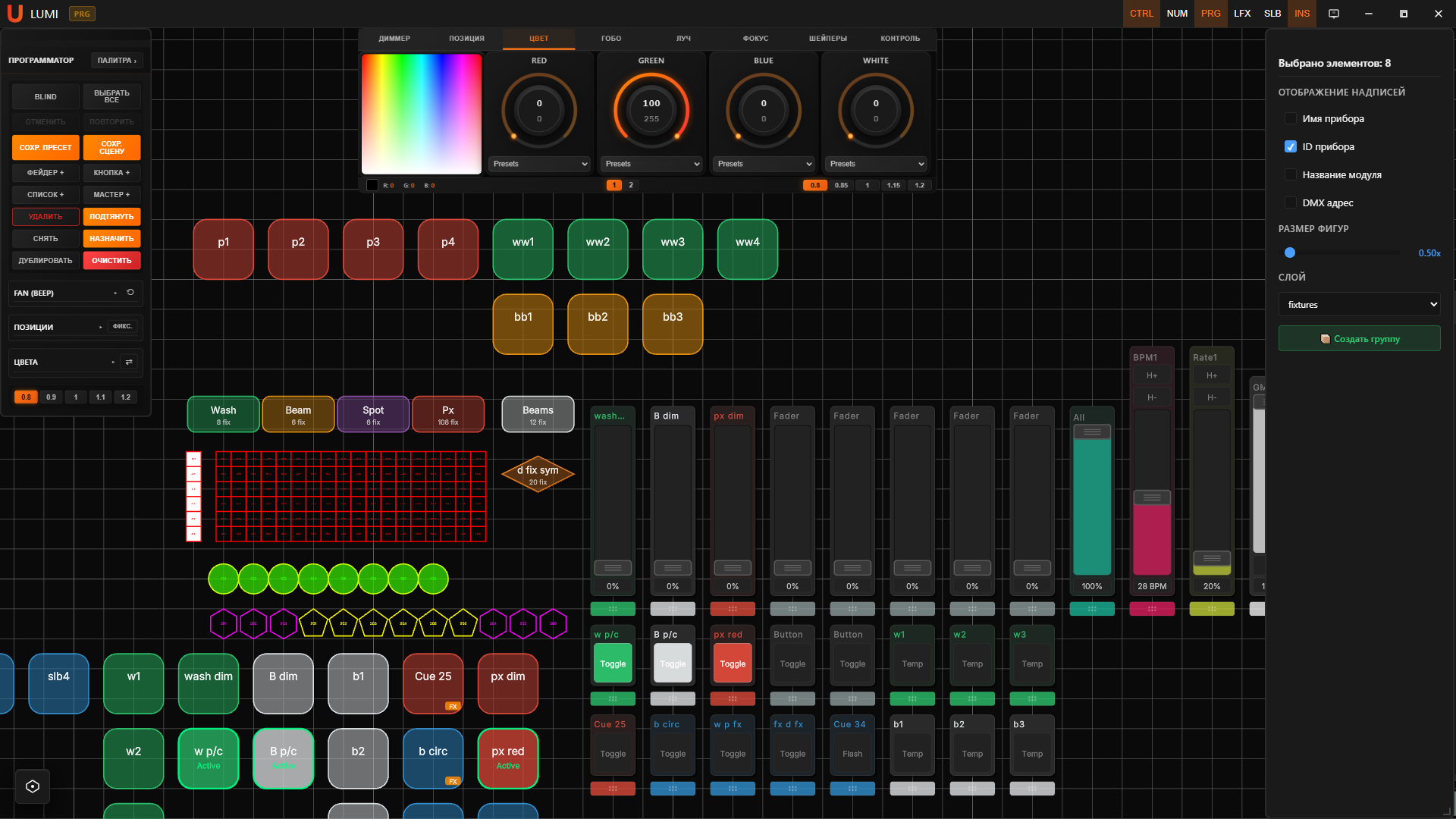1456x819 pixels.
Task: Pick a color in the RGB spectrum picker
Action: click(x=422, y=114)
